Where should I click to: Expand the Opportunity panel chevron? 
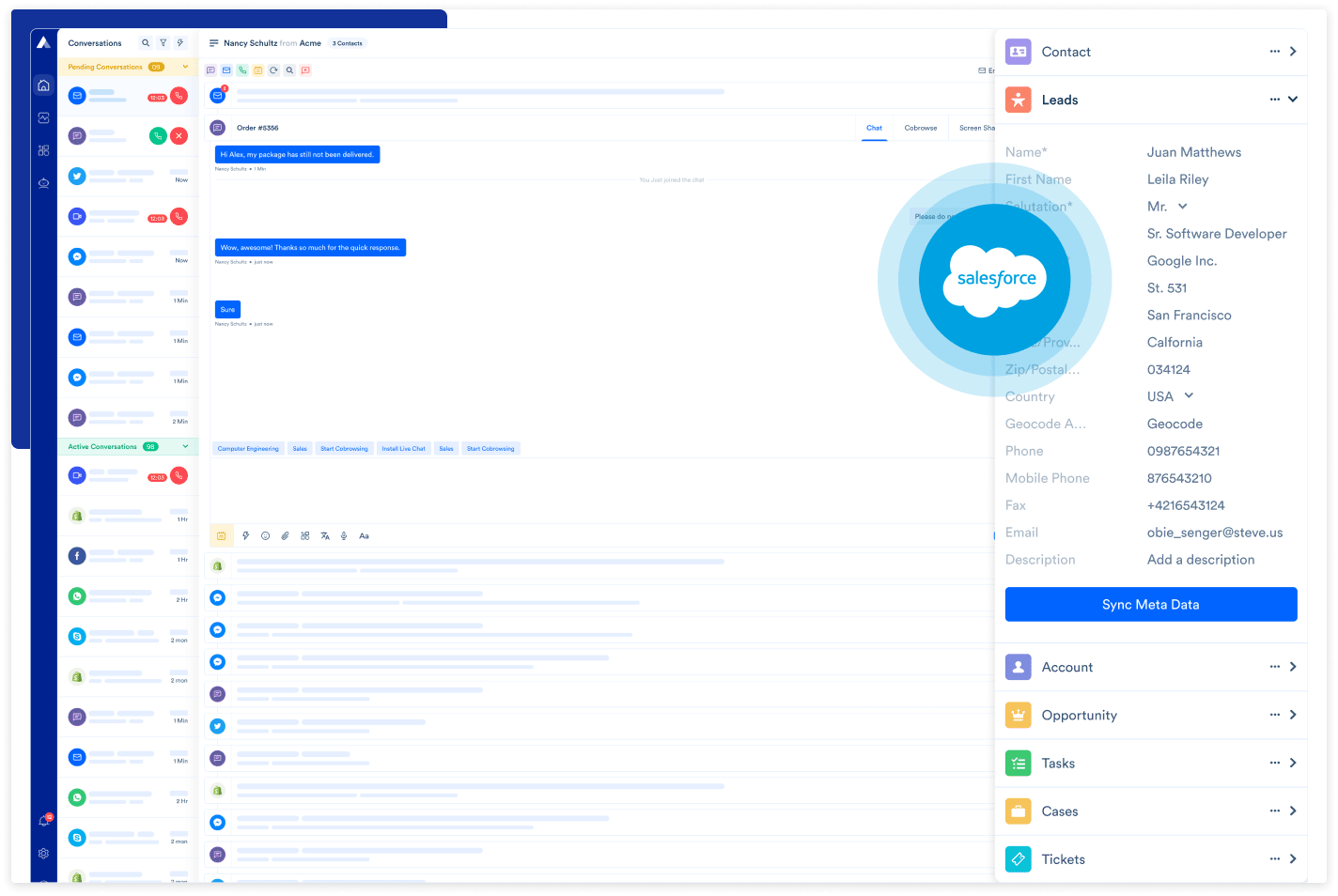1293,715
